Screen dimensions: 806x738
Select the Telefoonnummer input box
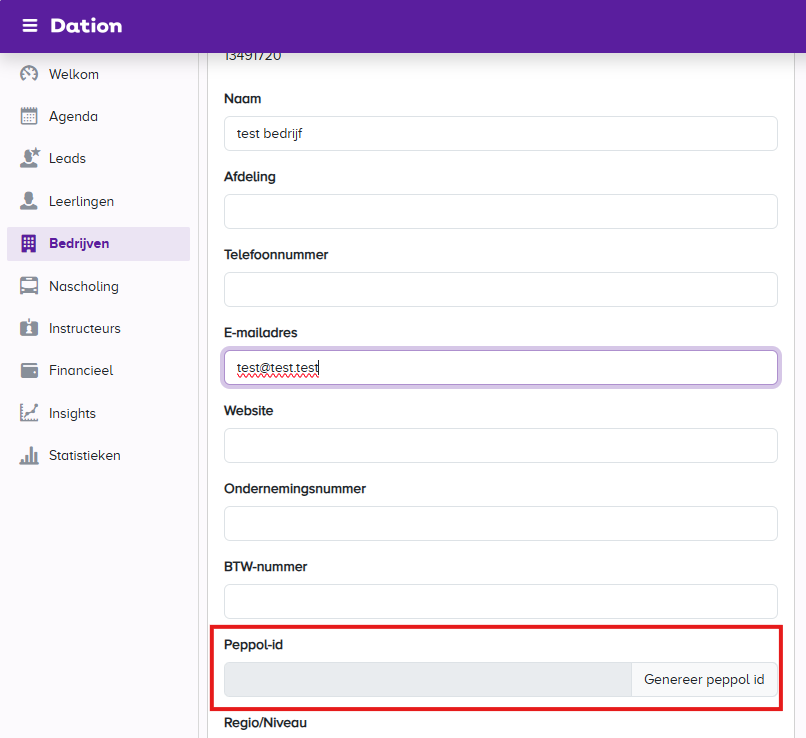pyautogui.click(x=500, y=289)
